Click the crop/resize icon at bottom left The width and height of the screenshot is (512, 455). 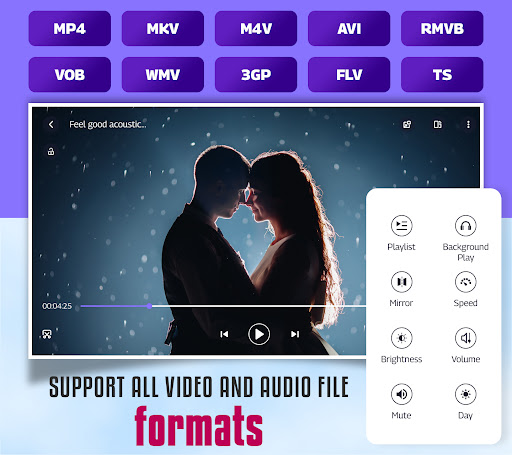[47, 334]
